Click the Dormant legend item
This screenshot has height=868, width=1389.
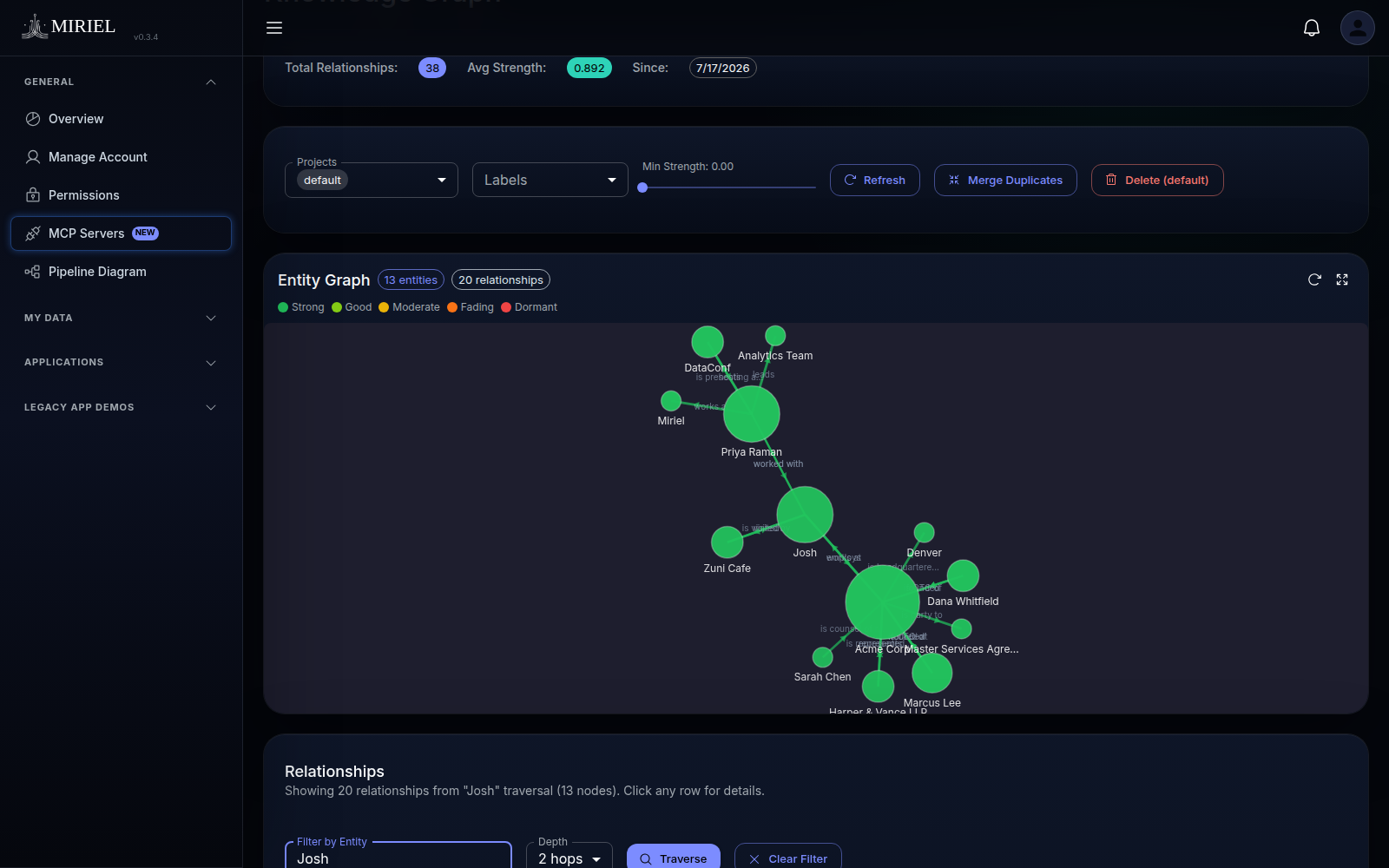click(x=530, y=307)
